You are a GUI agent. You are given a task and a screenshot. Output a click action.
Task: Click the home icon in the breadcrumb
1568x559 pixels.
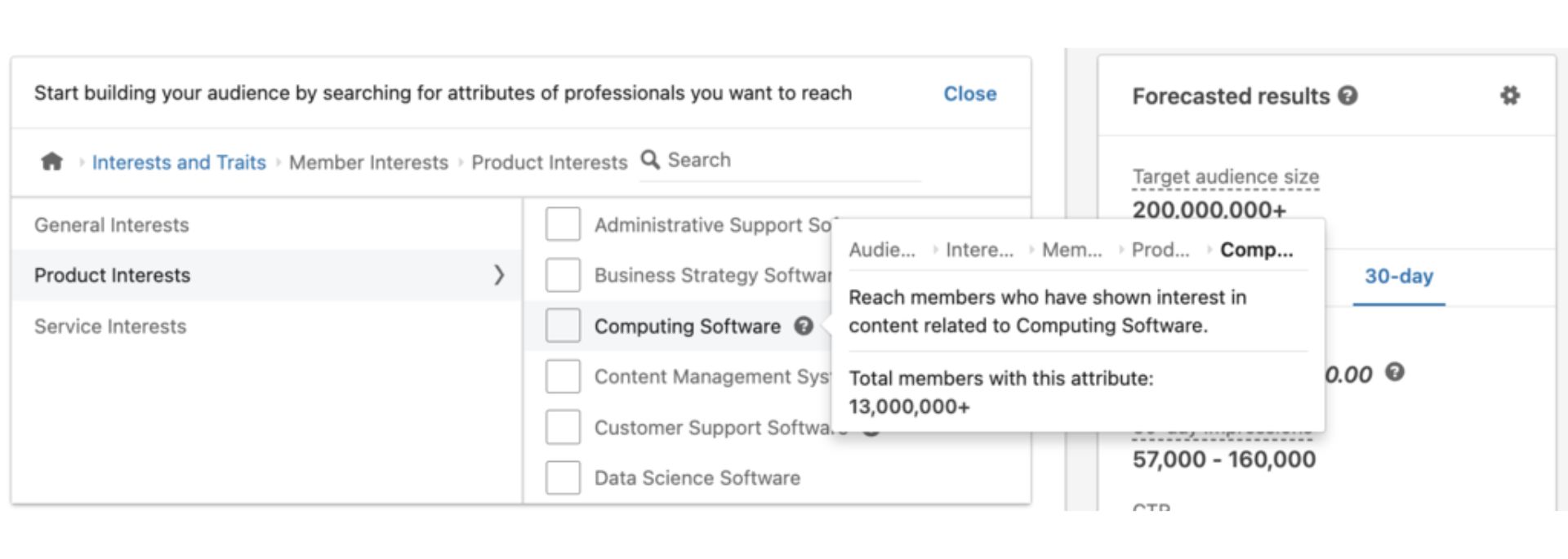(51, 162)
